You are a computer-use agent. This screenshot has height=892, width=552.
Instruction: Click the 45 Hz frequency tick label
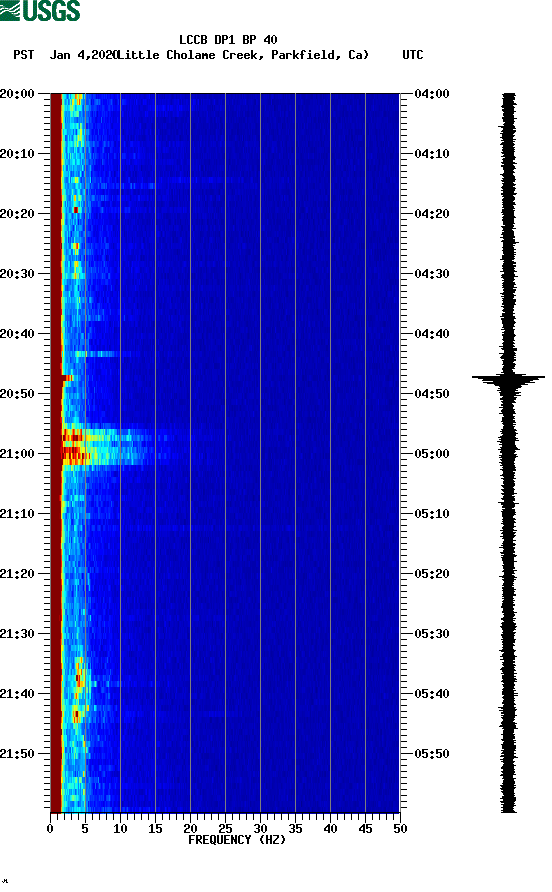click(x=365, y=829)
